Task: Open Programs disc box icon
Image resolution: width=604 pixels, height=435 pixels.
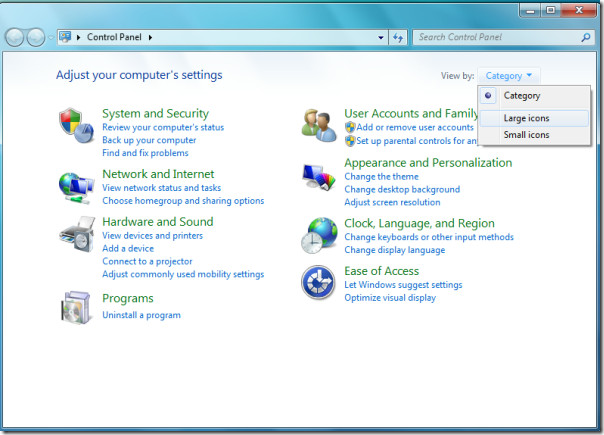Action: (76, 307)
